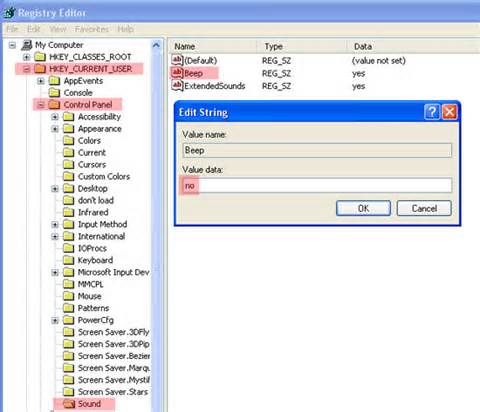This screenshot has width=480, height=412.
Task: Click the tree pane scroll-up arrow
Action: 156,45
